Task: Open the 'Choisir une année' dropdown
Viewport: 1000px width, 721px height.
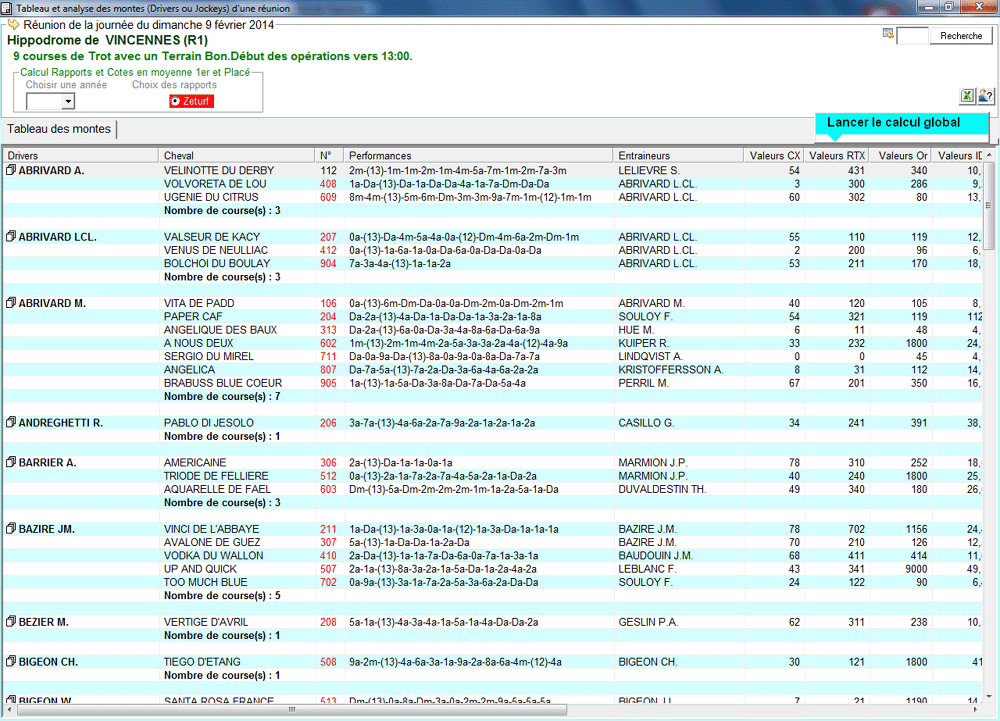Action: 68,102
